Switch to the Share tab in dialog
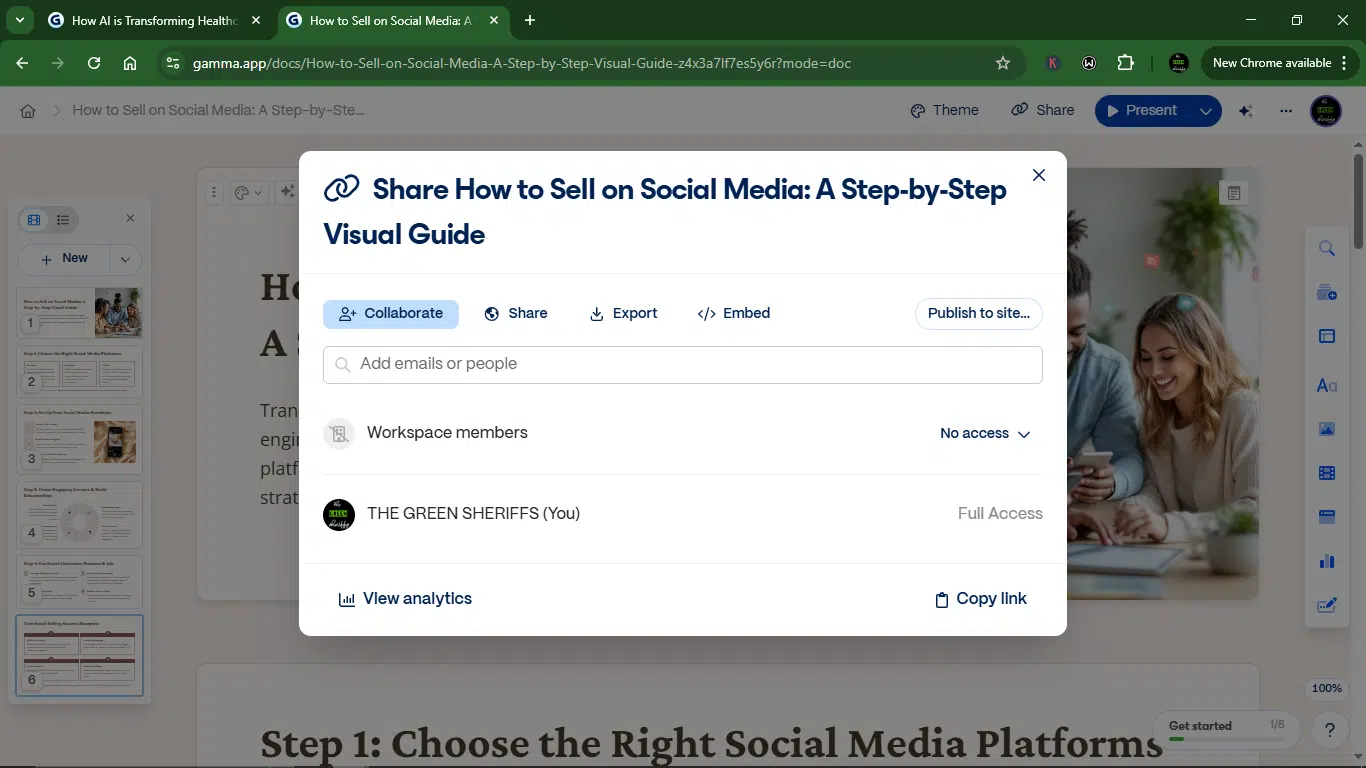Screen dimensions: 1366x768 516,313
